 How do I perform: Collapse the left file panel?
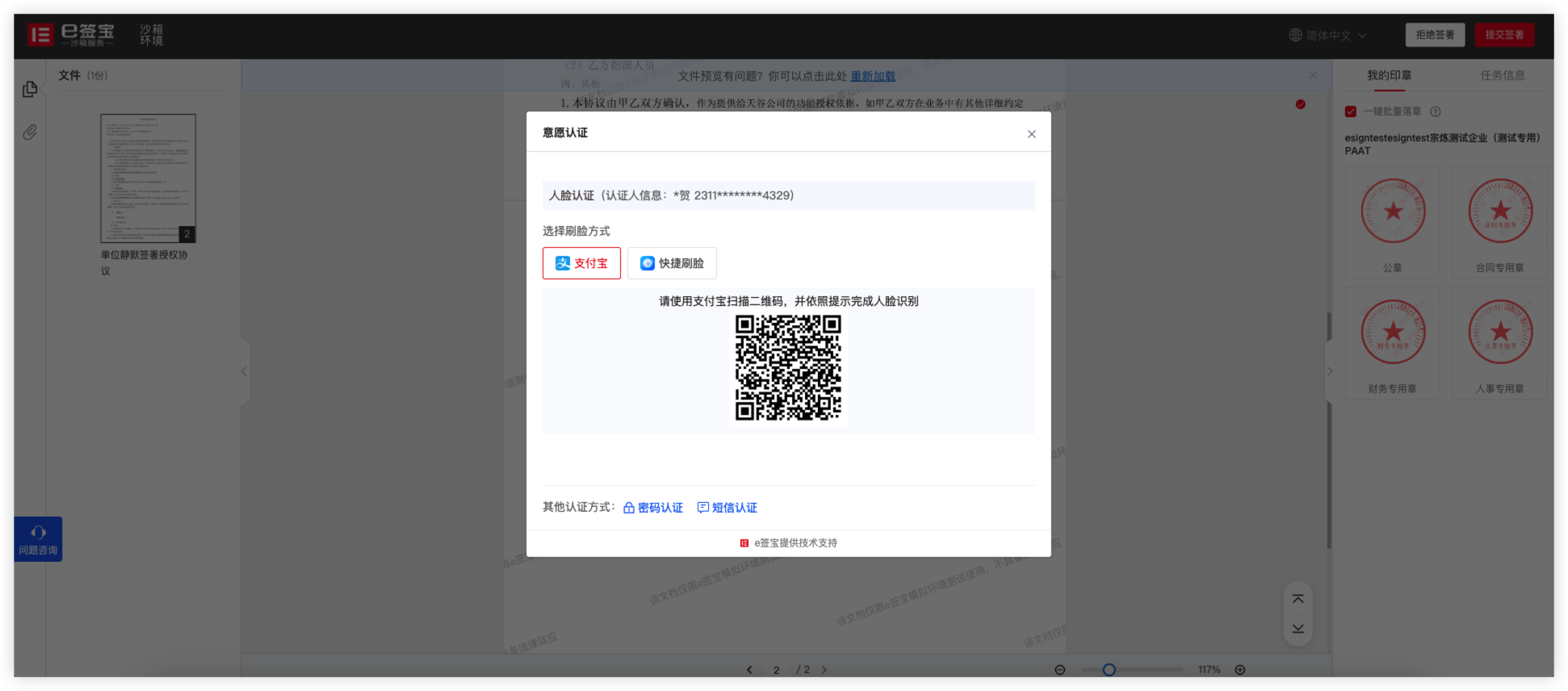pyautogui.click(x=244, y=371)
